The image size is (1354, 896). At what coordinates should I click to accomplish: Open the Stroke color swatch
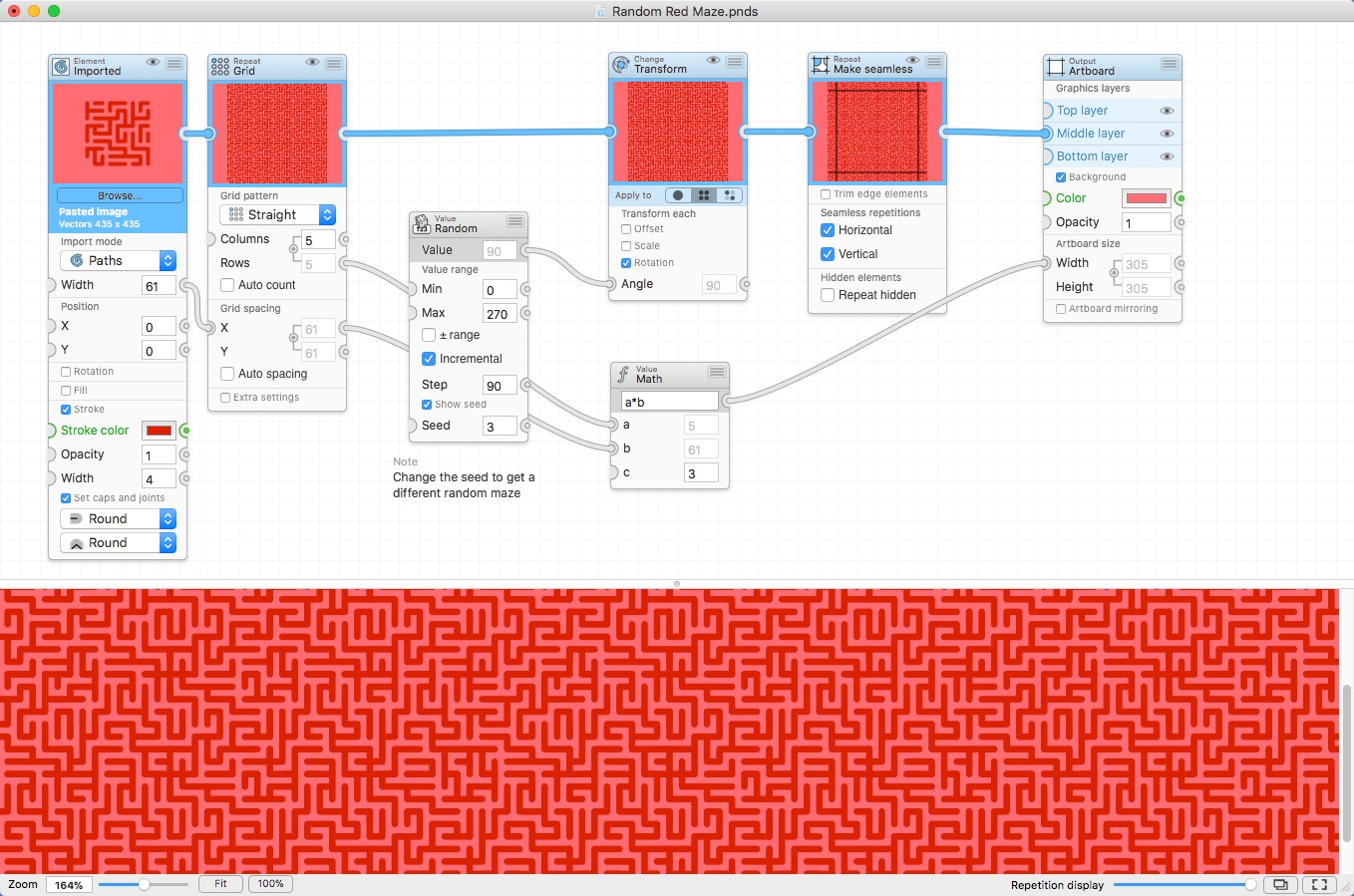pos(159,431)
